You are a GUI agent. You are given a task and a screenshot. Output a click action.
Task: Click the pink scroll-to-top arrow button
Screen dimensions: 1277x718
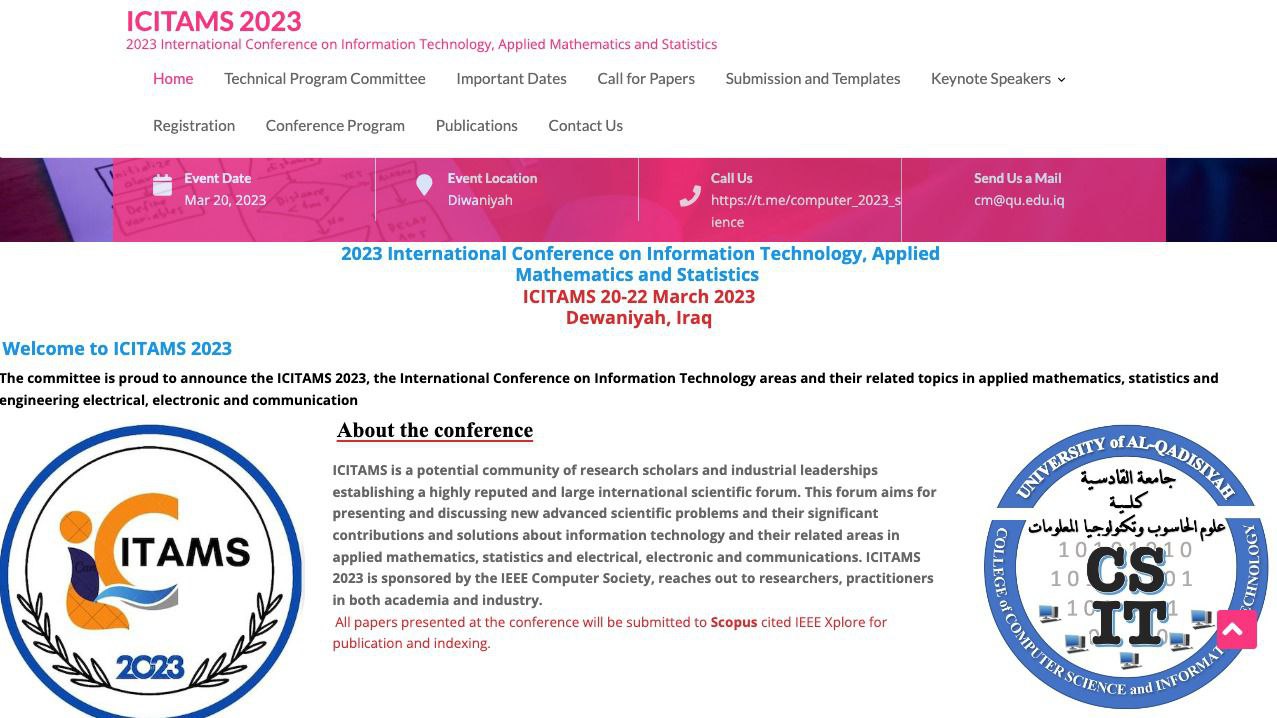[x=1236, y=629]
